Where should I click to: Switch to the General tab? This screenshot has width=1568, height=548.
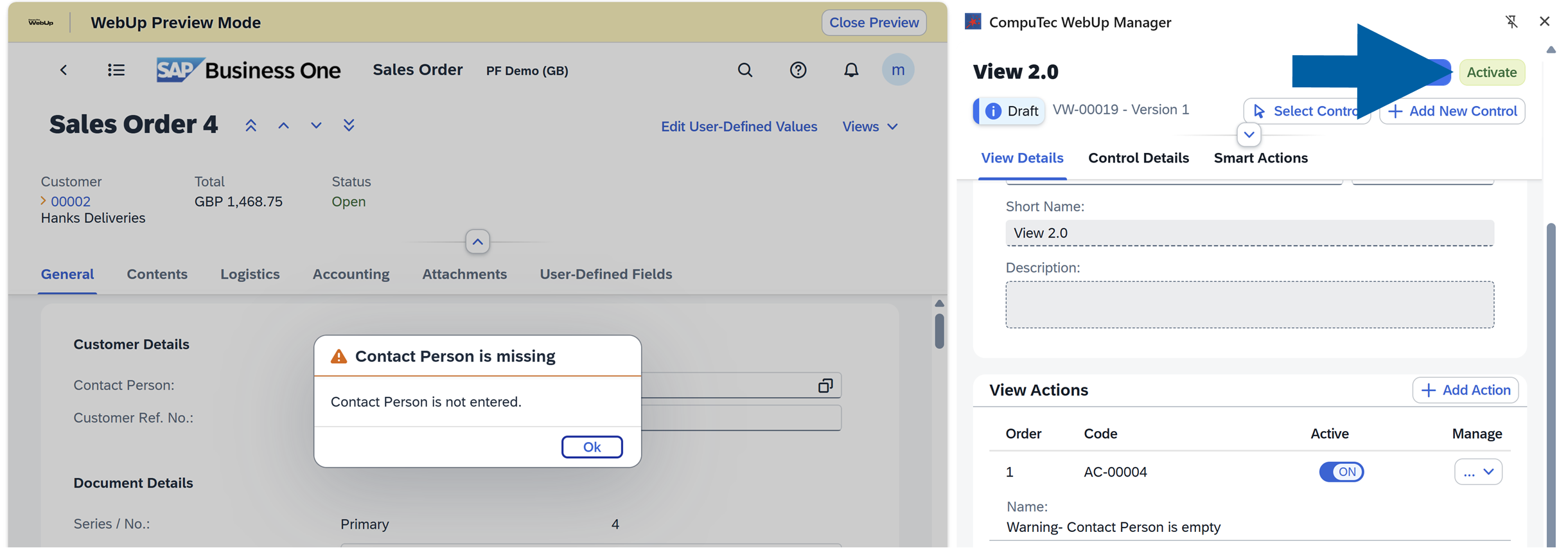(67, 274)
